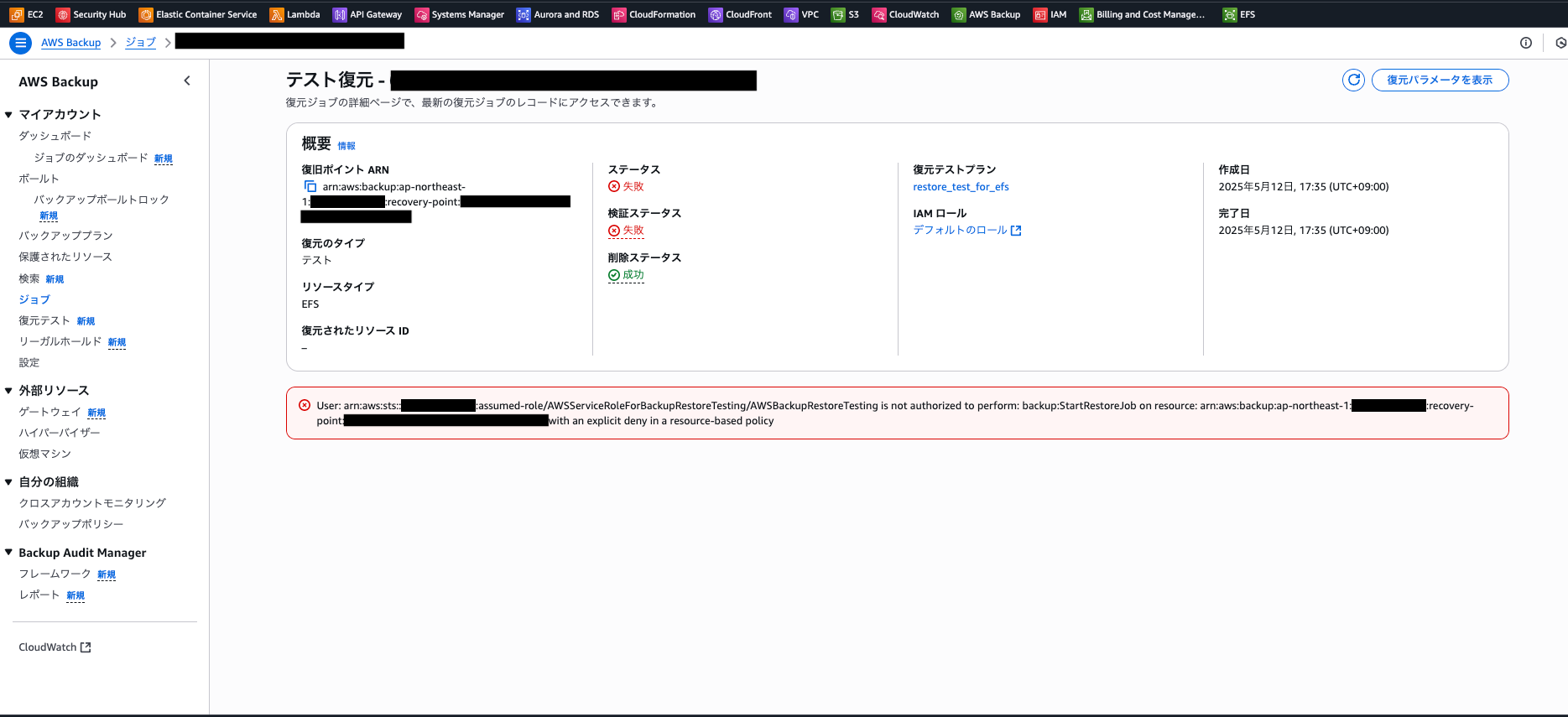Select ボールト in sidebar
1568x717 pixels.
click(39, 179)
